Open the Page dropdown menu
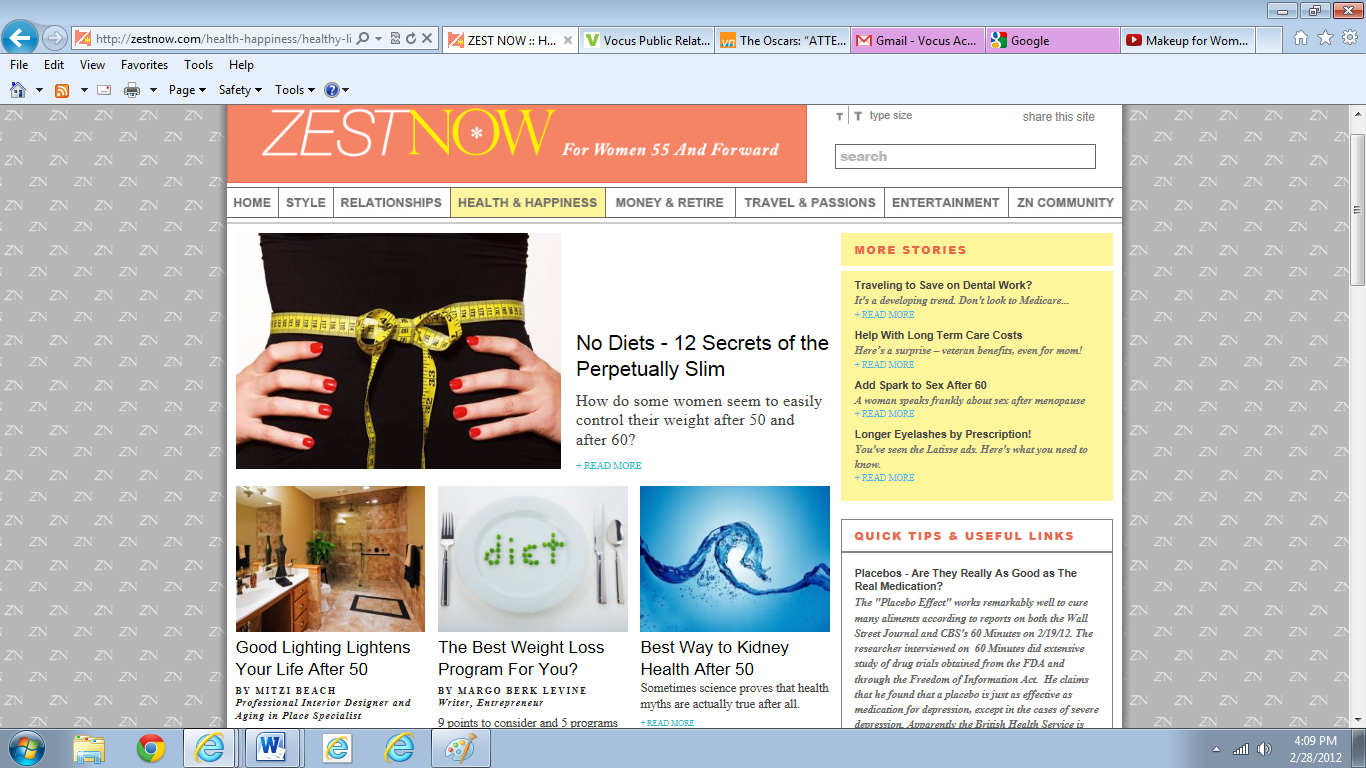 point(188,90)
